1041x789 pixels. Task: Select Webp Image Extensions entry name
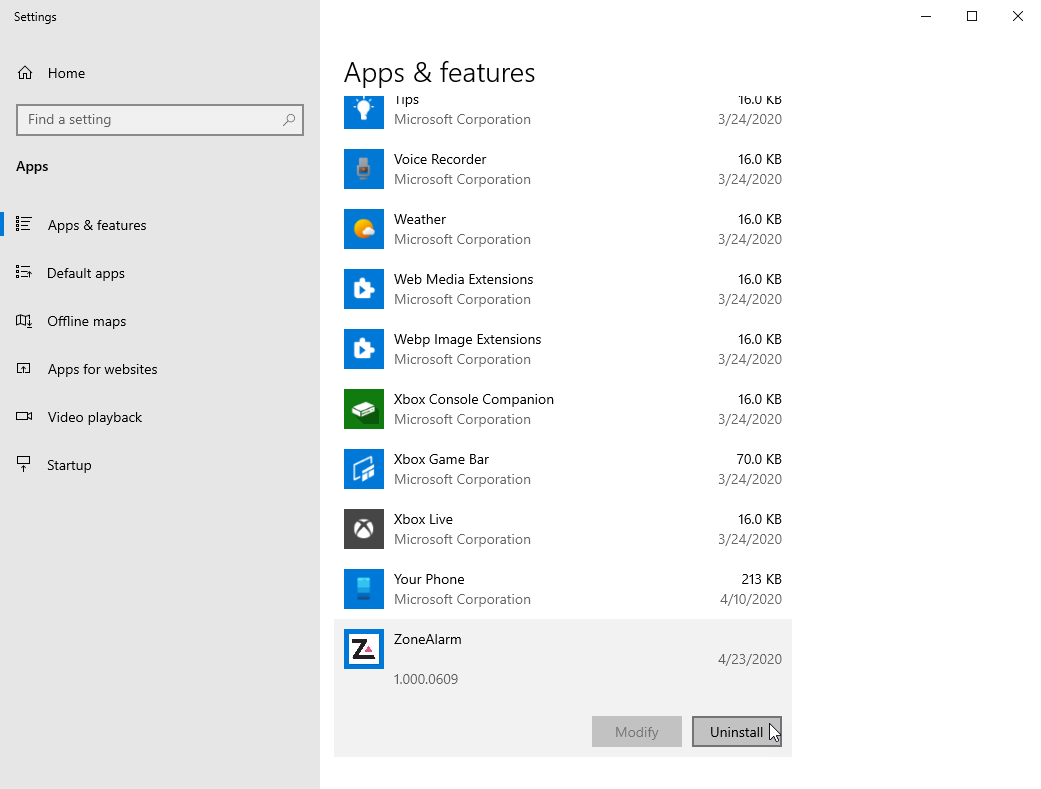[467, 339]
